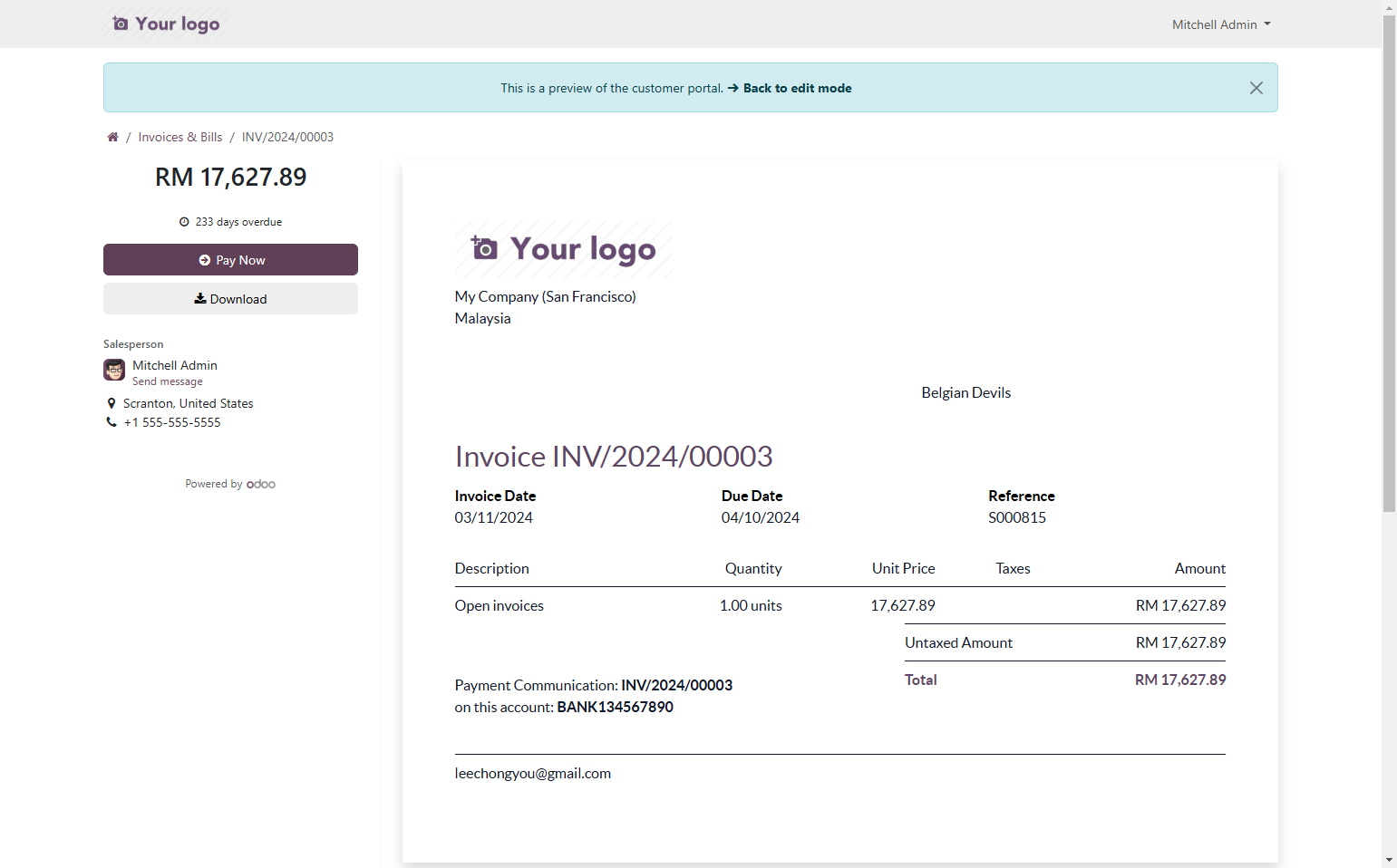1397x868 pixels.
Task: Click the salesperson phone number +1 555-555-5555
Action: 172,422
